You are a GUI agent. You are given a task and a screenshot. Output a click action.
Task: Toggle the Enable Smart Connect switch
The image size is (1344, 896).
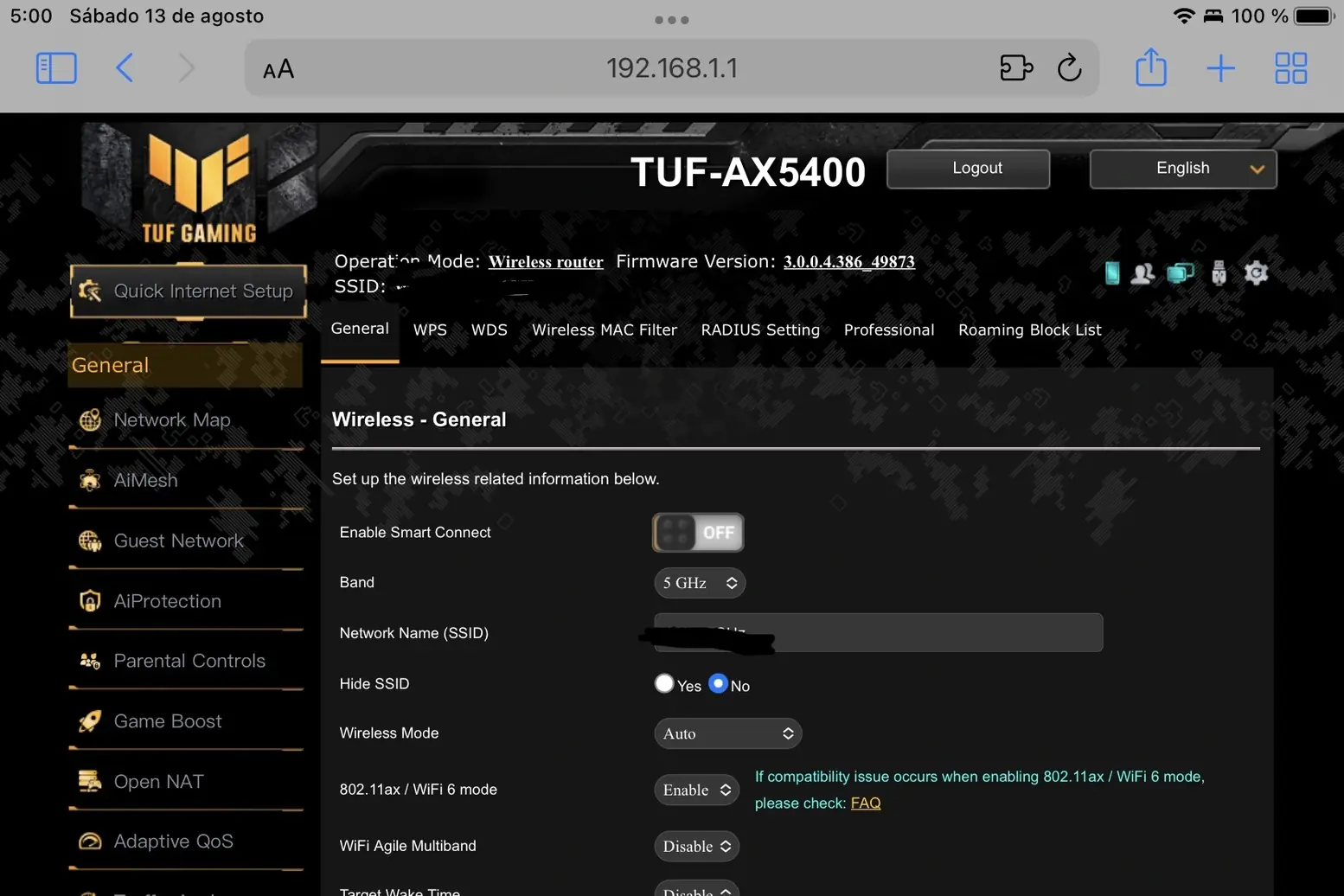pos(698,533)
